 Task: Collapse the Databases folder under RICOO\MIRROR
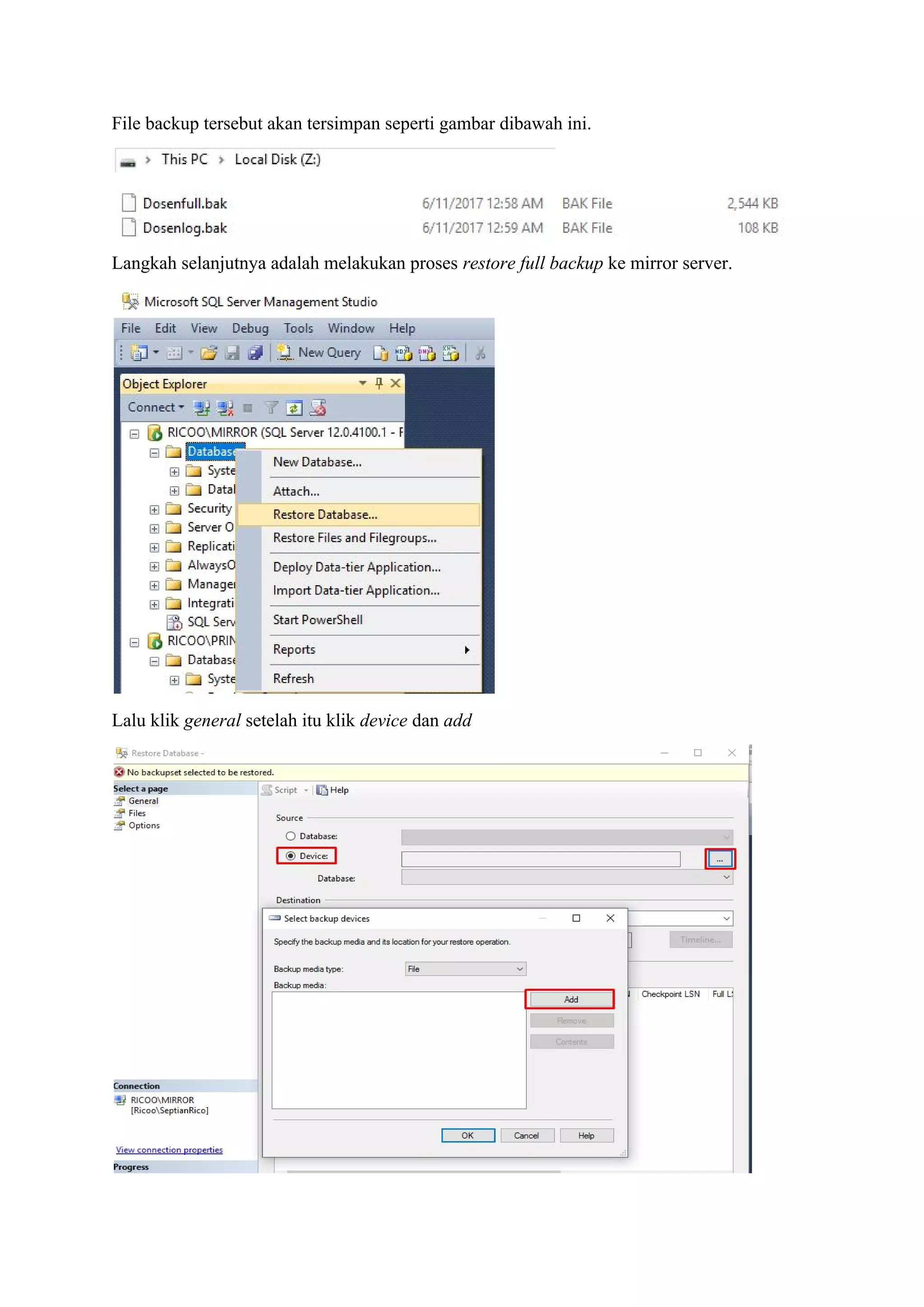coord(154,453)
